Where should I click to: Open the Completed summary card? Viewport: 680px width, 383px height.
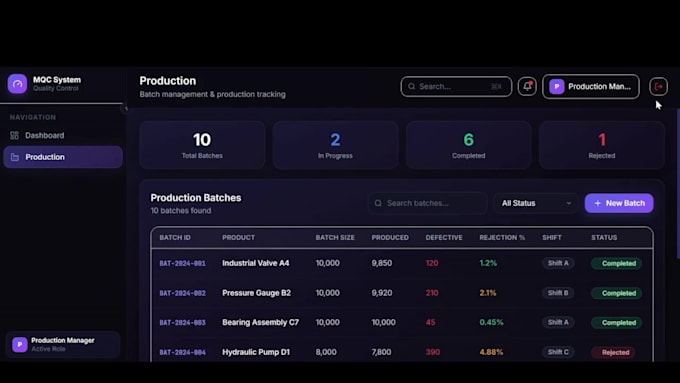click(x=468, y=145)
